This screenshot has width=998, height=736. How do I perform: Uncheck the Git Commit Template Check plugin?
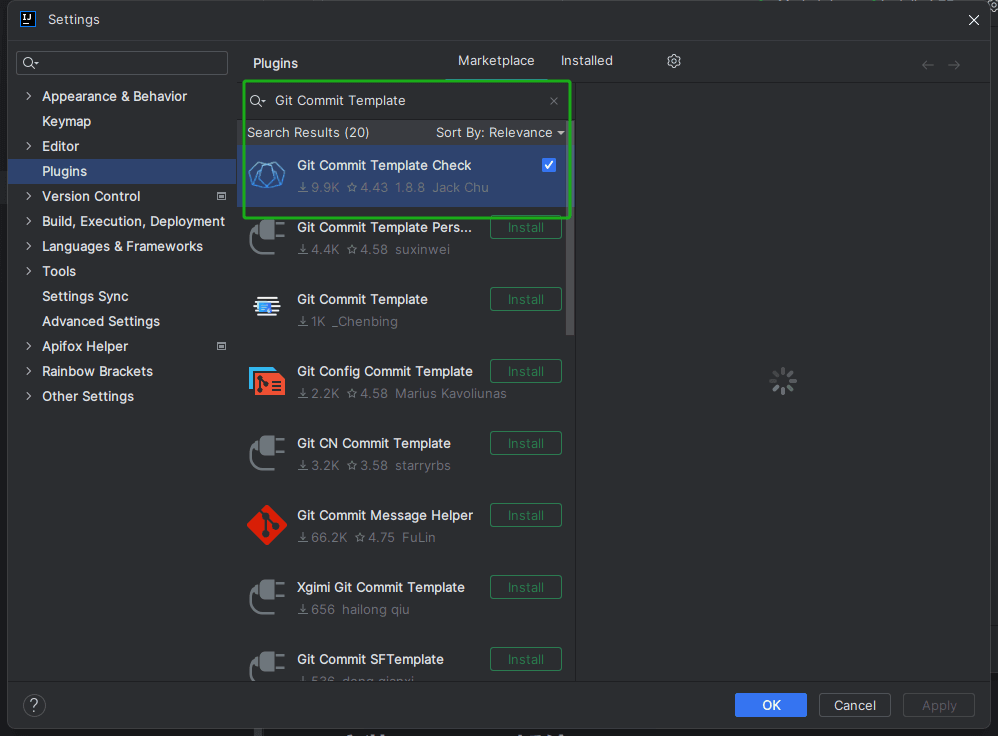549,165
